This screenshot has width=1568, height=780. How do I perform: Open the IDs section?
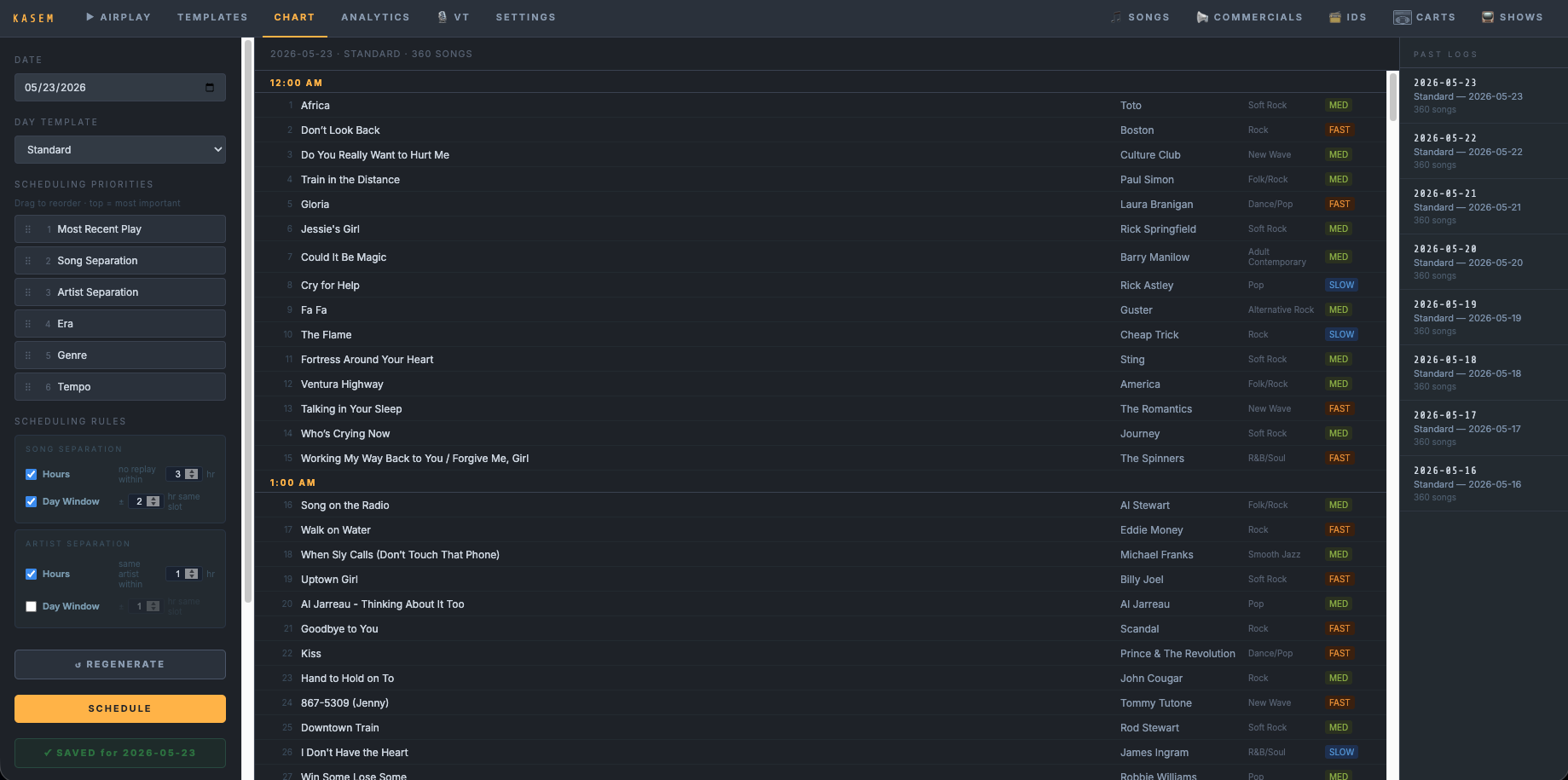point(1347,17)
